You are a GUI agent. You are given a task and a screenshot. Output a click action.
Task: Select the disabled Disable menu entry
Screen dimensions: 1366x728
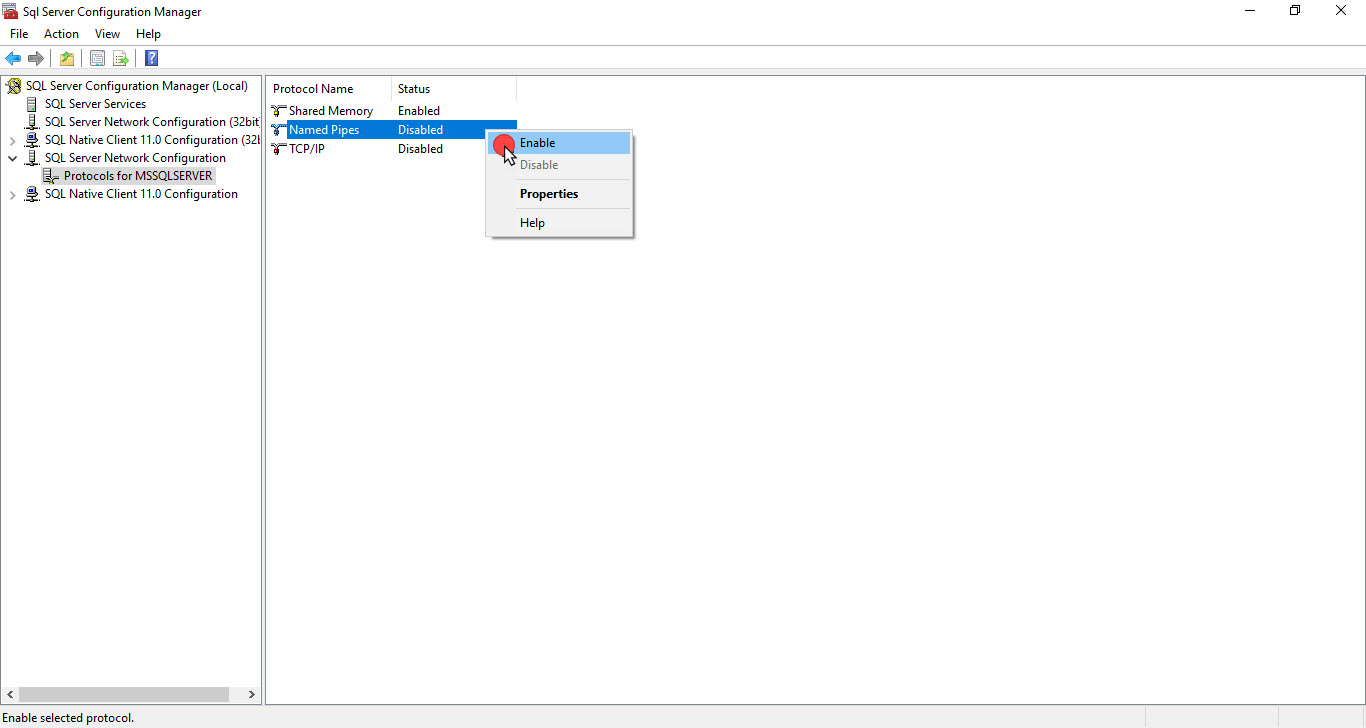click(537, 164)
